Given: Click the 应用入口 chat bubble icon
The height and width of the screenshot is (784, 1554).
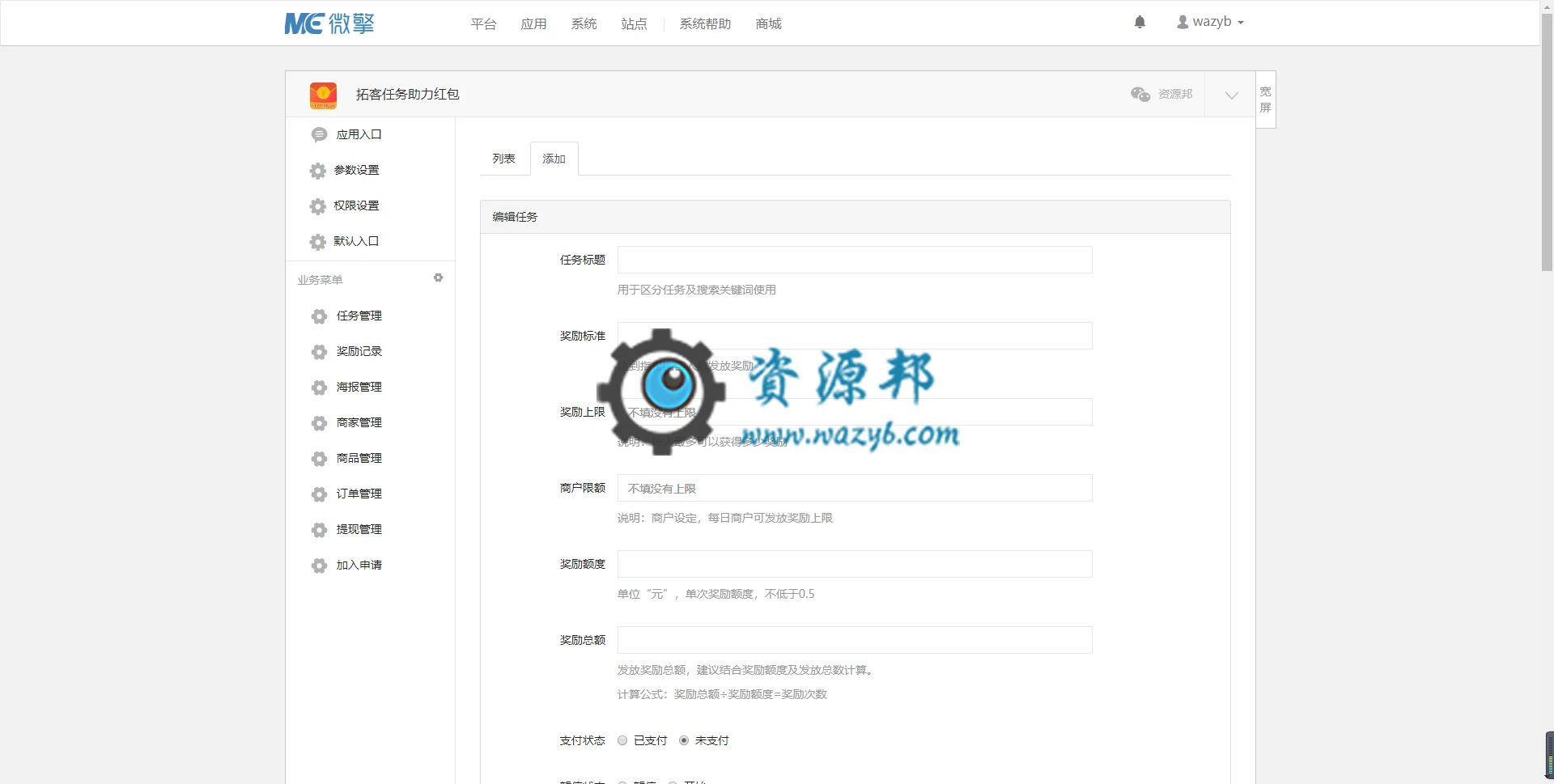Looking at the screenshot, I should pyautogui.click(x=319, y=134).
